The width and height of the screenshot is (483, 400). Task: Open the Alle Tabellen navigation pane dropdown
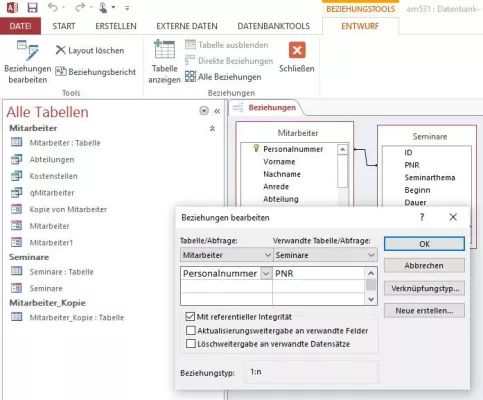click(x=204, y=111)
